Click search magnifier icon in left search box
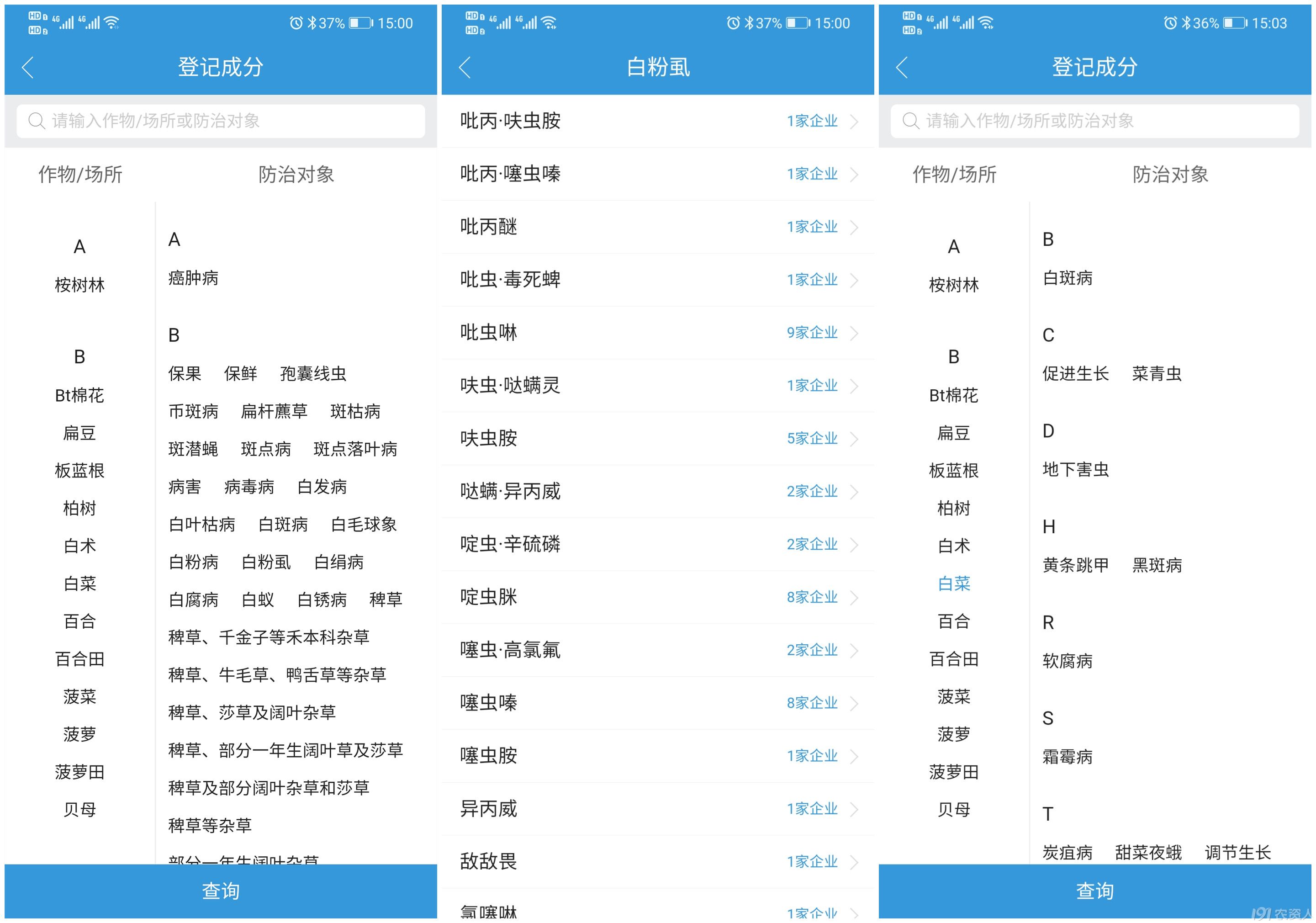The height and width of the screenshot is (923, 1316). tap(37, 121)
